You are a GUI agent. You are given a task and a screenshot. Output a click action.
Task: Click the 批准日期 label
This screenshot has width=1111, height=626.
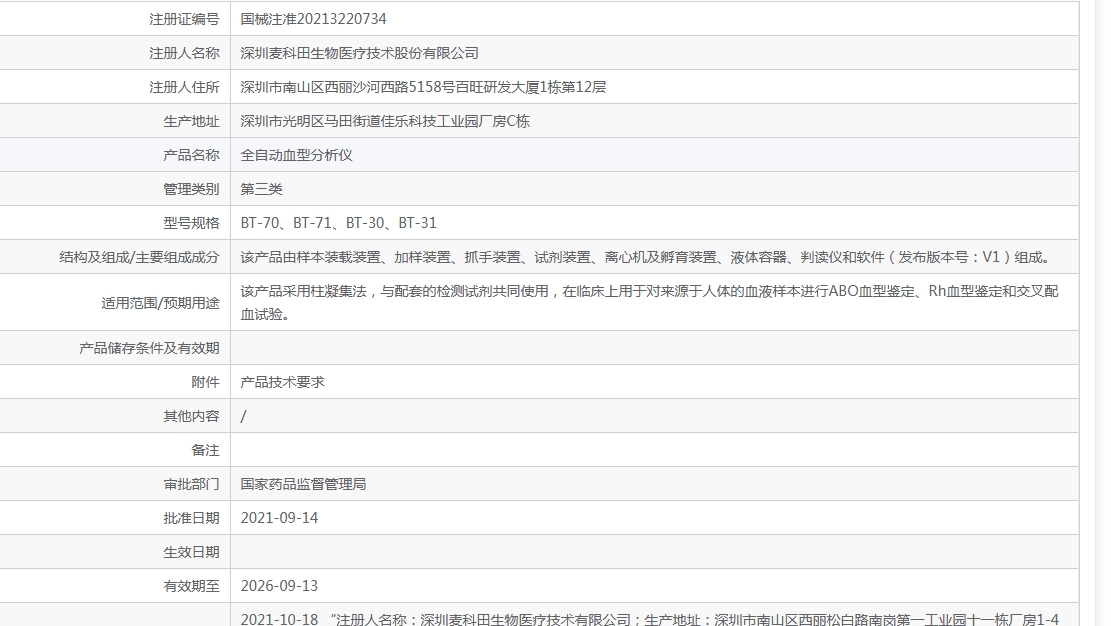click(x=191, y=518)
